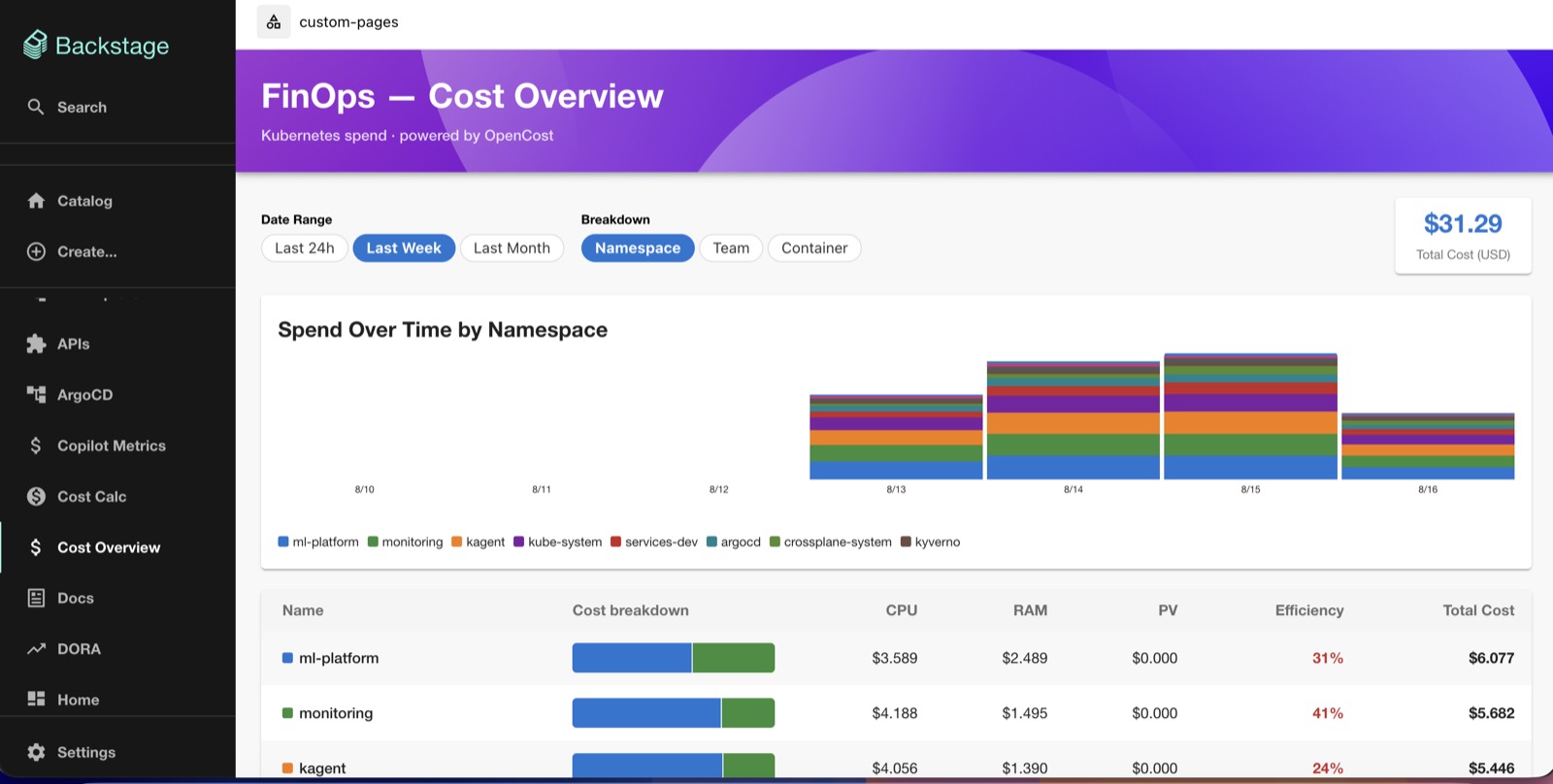The image size is (1553, 784).
Task: Click the kyverno legend swatch
Action: click(x=906, y=541)
